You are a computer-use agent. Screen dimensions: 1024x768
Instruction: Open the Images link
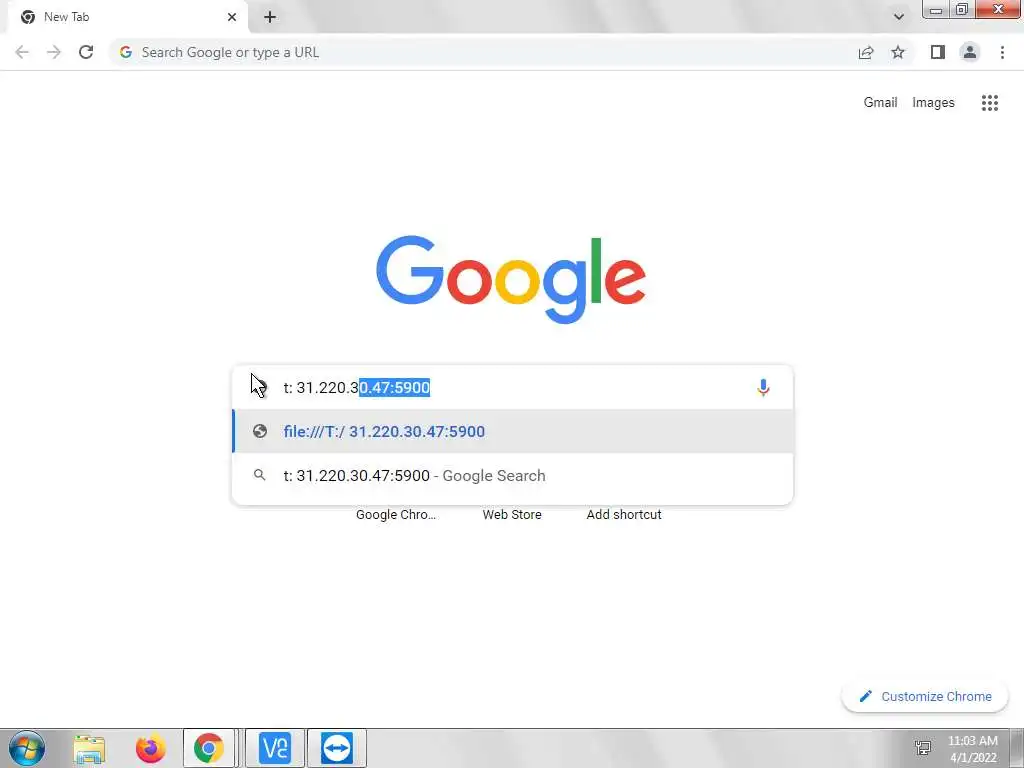pyautogui.click(x=933, y=103)
